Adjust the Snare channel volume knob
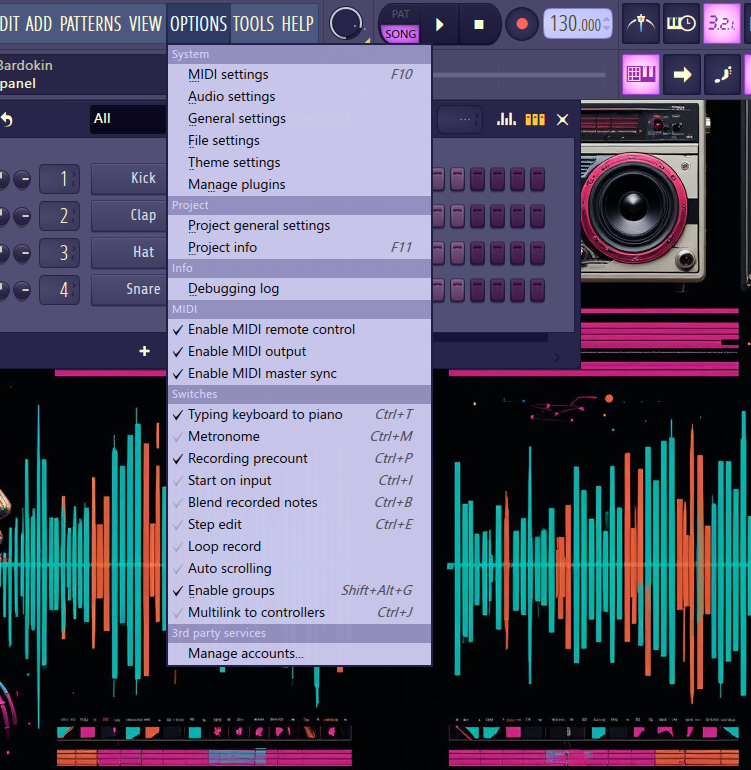 click(x=22, y=290)
